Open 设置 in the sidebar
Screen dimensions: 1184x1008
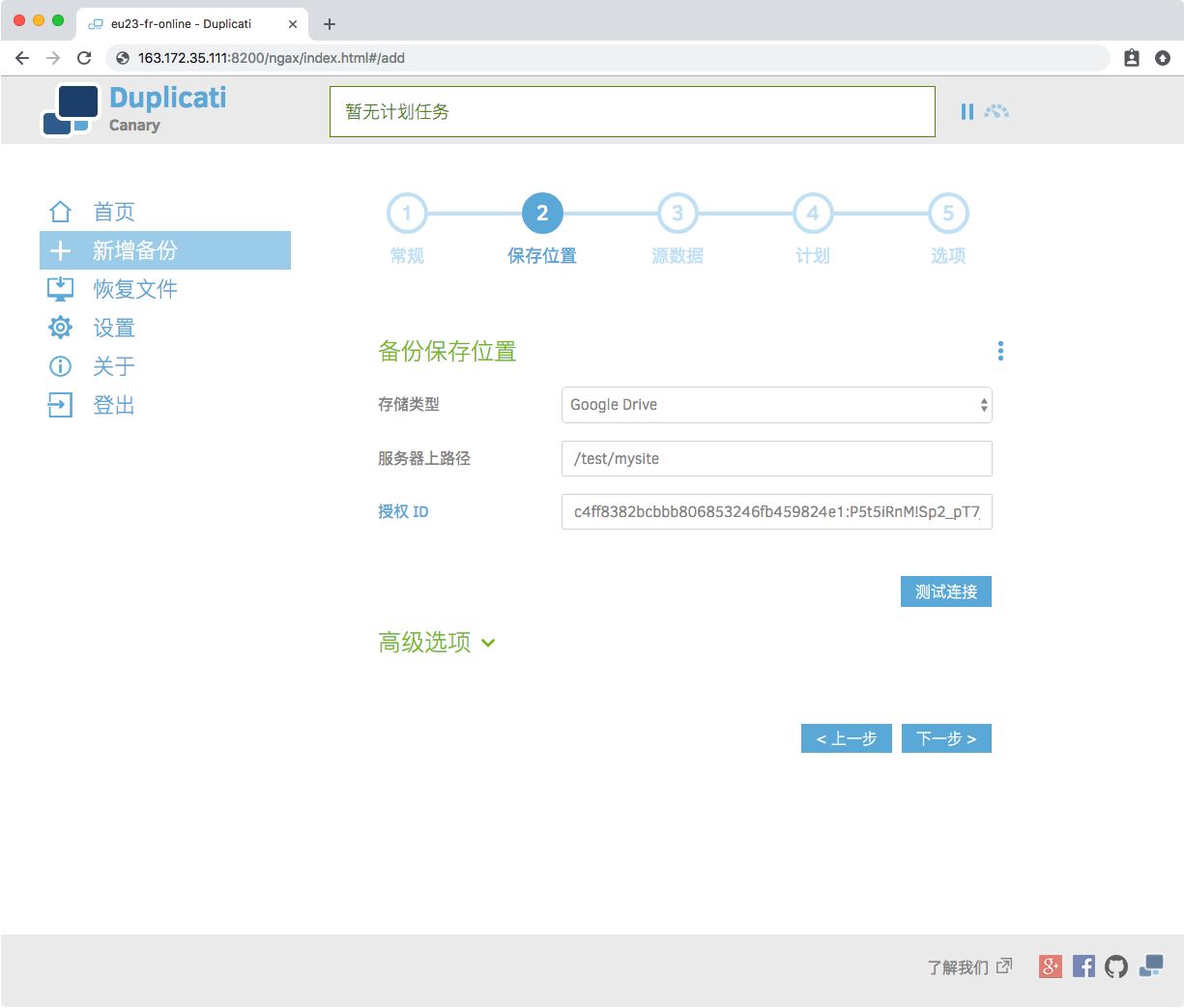tap(113, 328)
